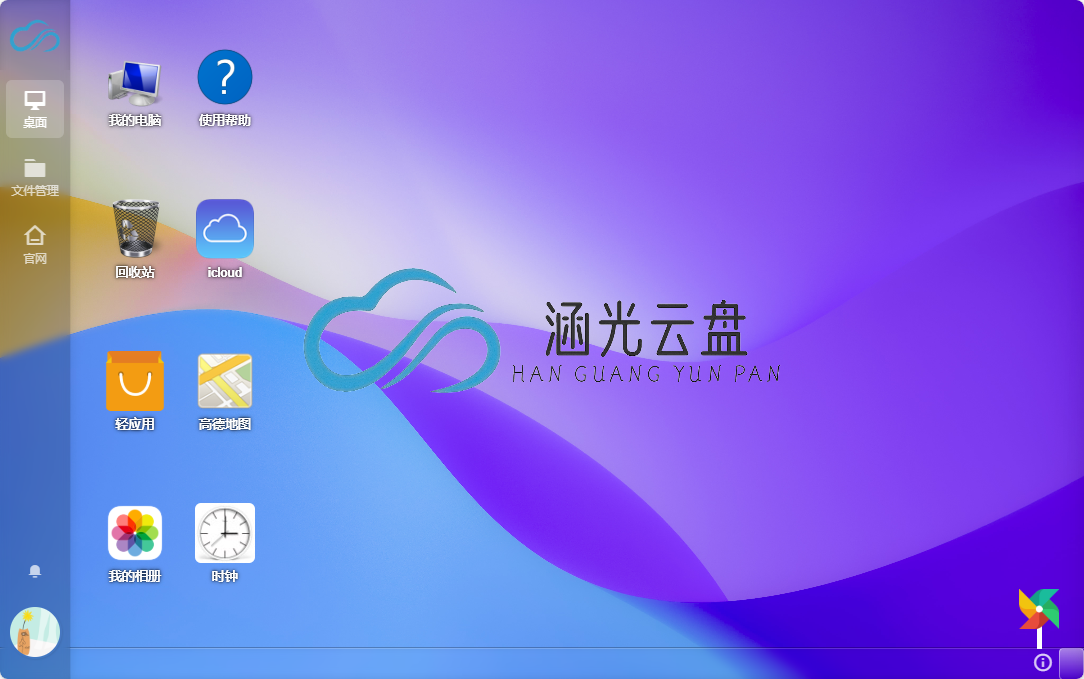Click the purple square at bottom-right corner
The height and width of the screenshot is (679, 1084).
1071,662
